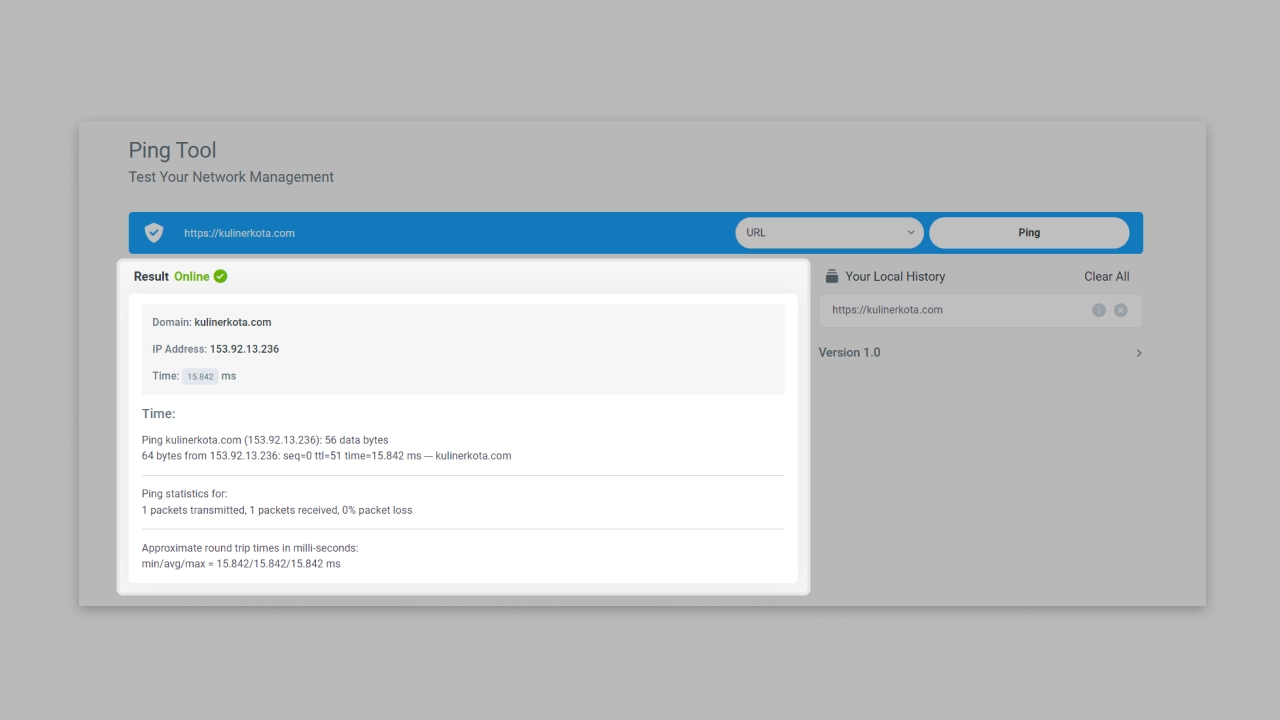Click the min/avg/max round trip line
The width and height of the screenshot is (1280, 720).
241,564
